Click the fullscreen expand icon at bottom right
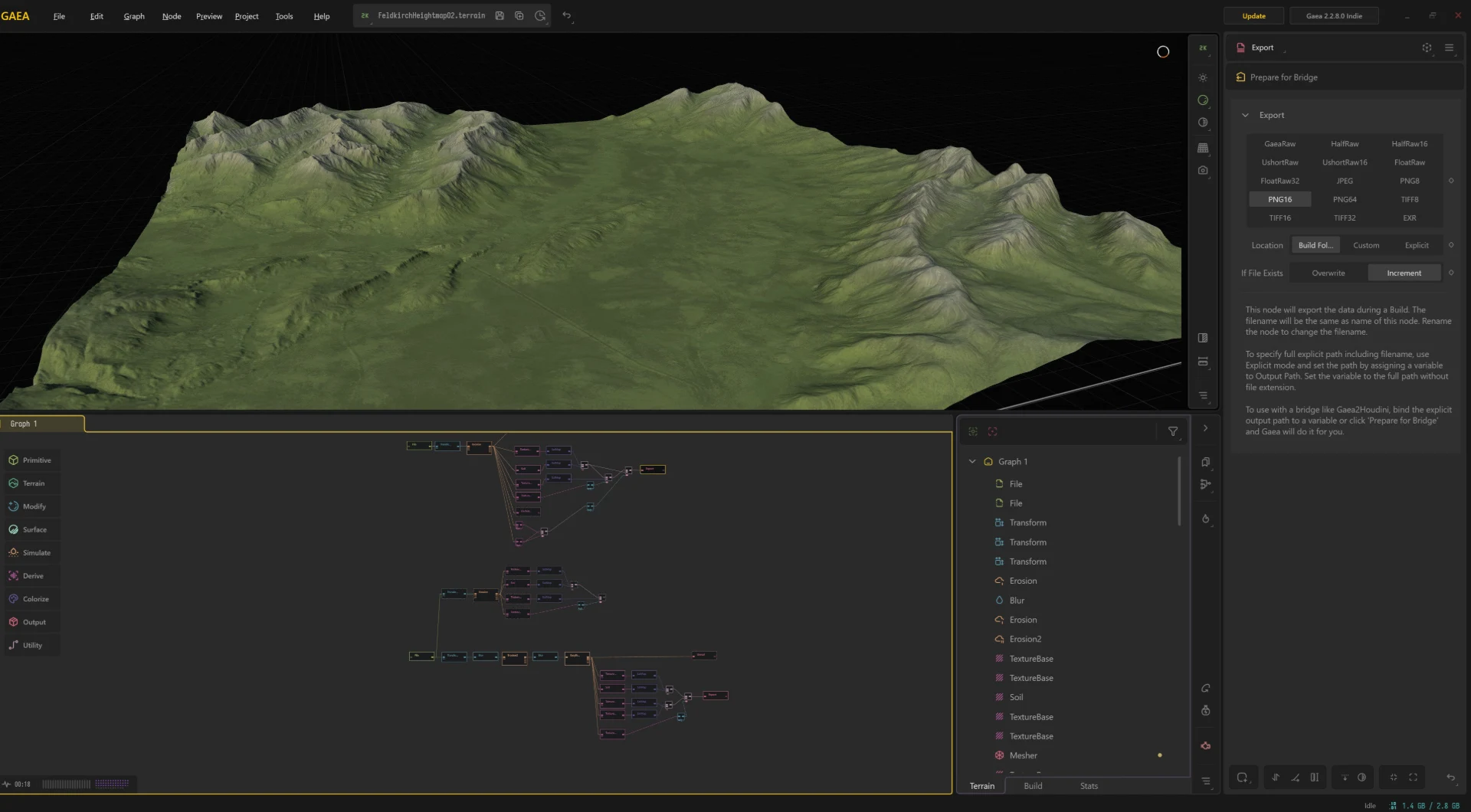1471x812 pixels. point(1413,778)
